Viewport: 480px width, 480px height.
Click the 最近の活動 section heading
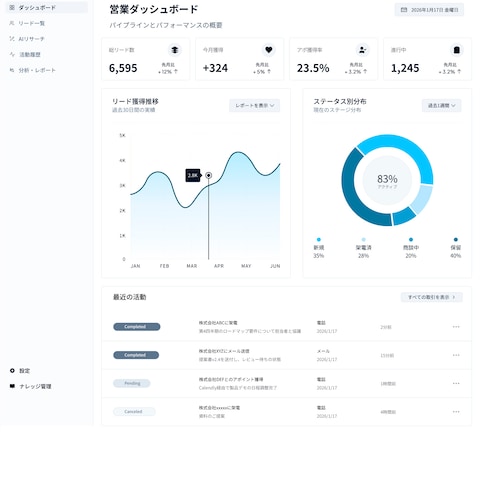pos(129,297)
